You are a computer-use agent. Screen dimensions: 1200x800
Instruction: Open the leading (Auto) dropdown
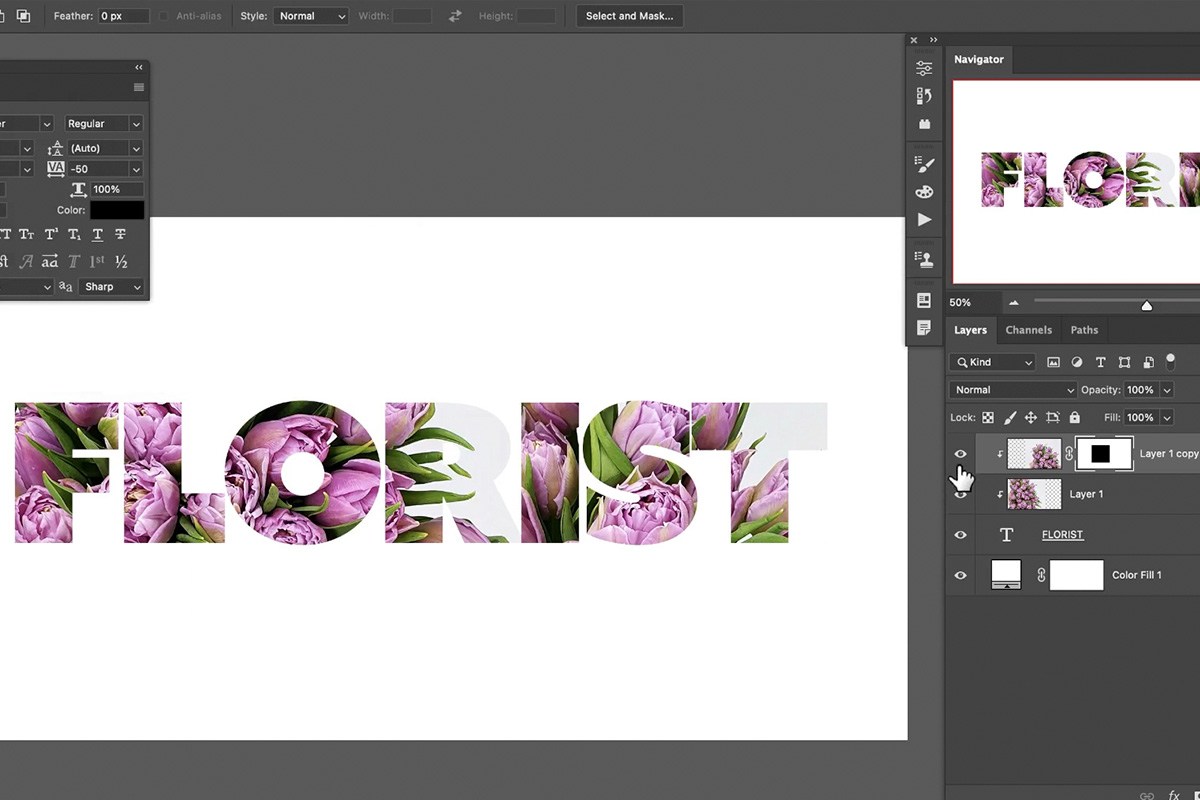[x=105, y=148]
